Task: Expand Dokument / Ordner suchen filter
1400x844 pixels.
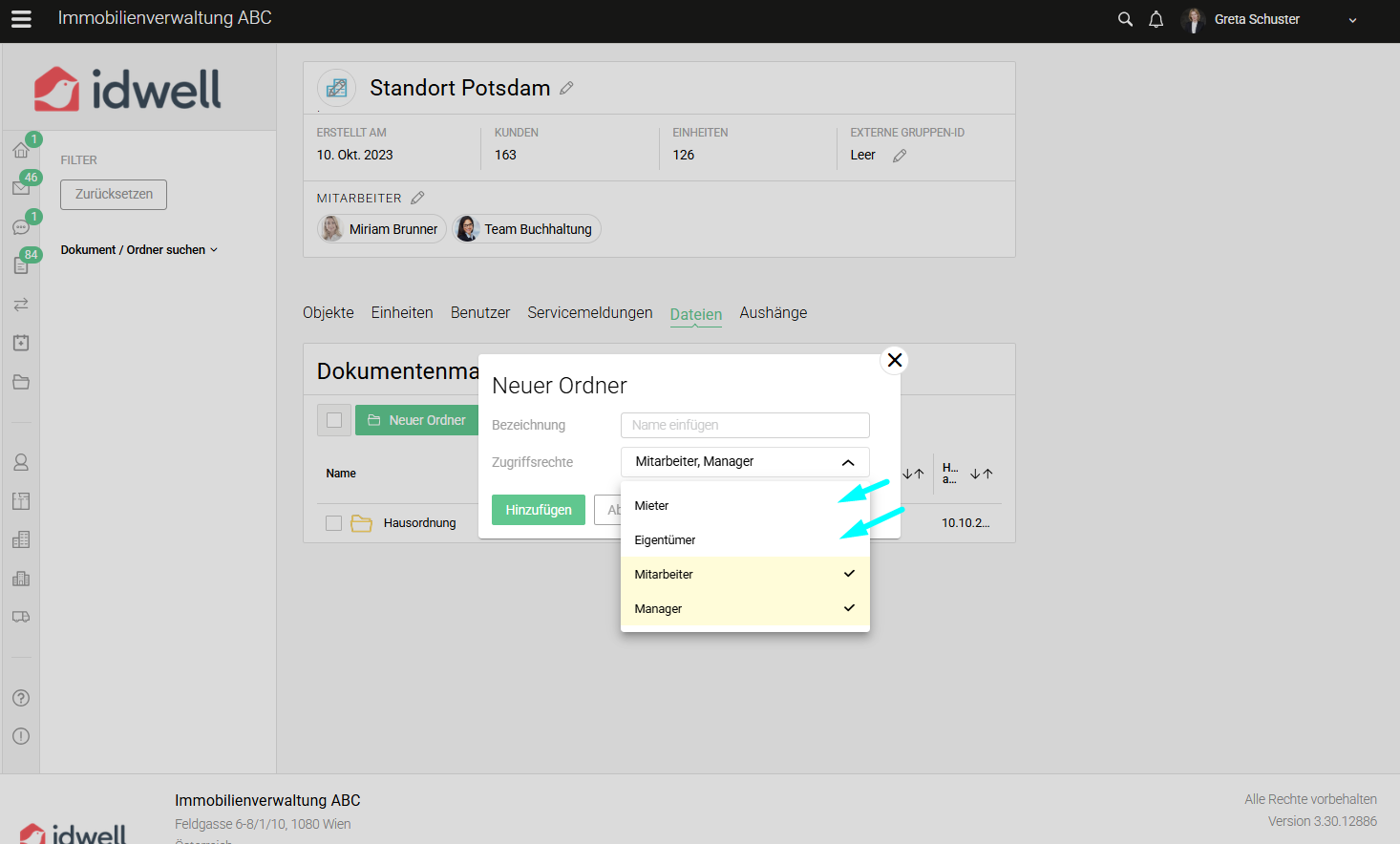Action: click(x=139, y=250)
